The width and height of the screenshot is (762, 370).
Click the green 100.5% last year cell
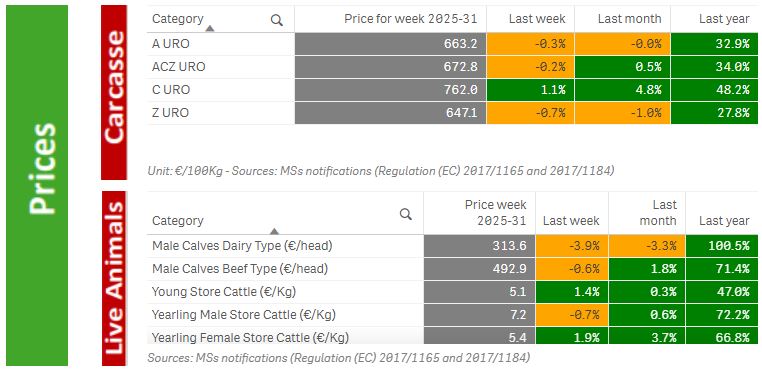[x=722, y=246]
